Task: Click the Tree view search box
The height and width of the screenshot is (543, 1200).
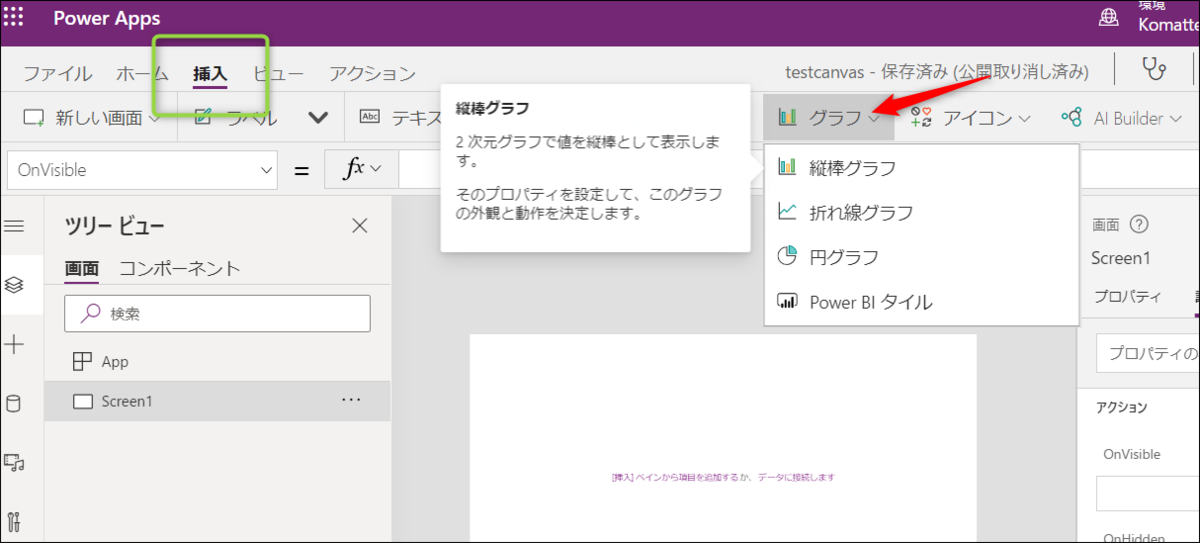Action: [x=217, y=313]
